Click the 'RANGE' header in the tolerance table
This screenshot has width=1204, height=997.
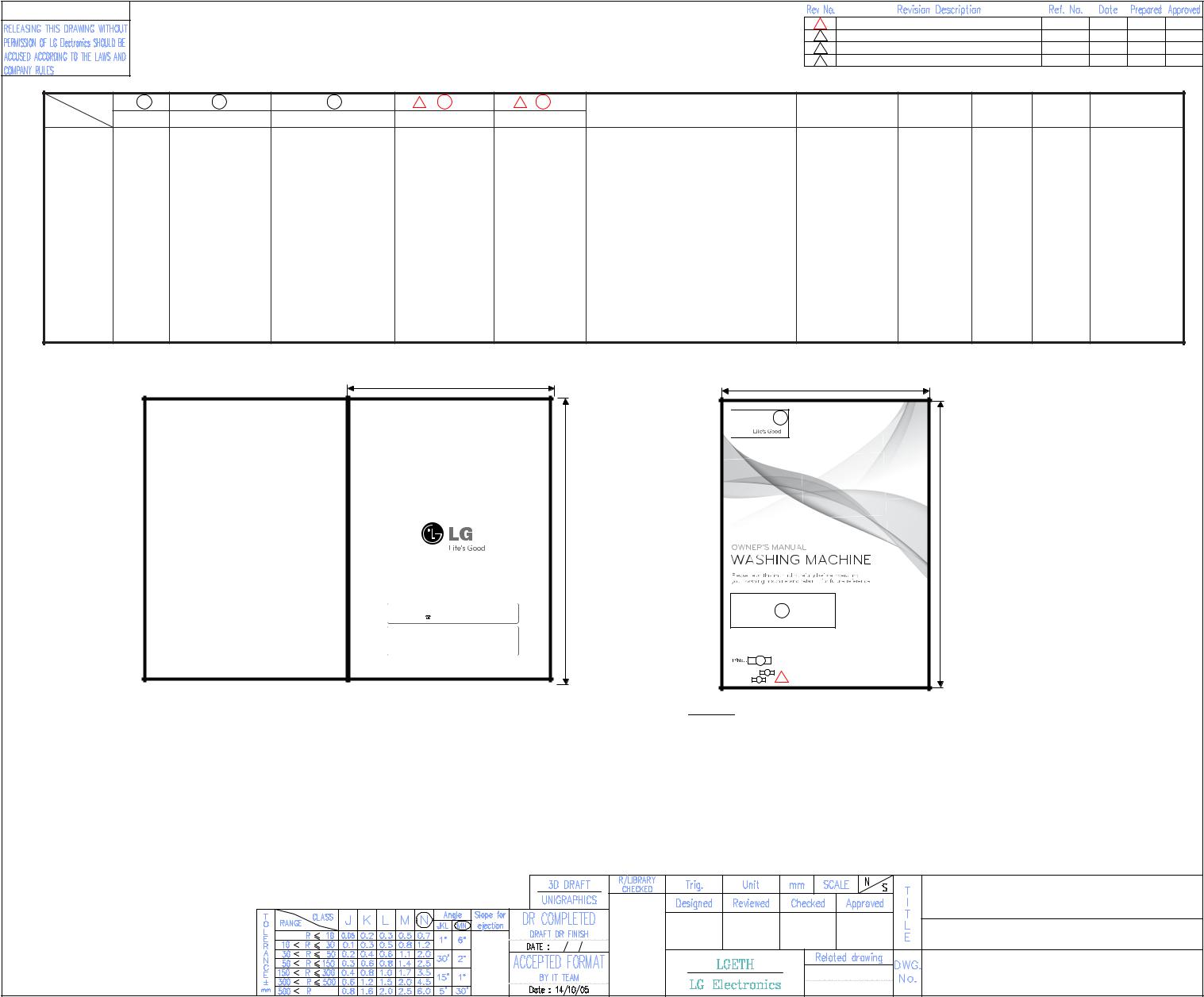290,924
